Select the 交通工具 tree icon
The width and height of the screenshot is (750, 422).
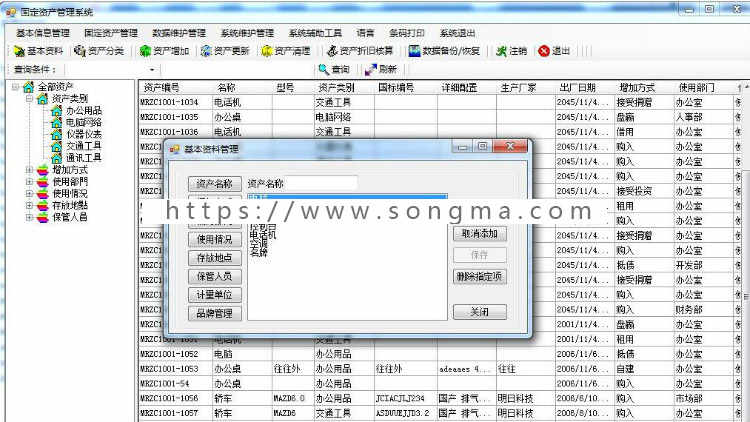pyautogui.click(x=56, y=146)
